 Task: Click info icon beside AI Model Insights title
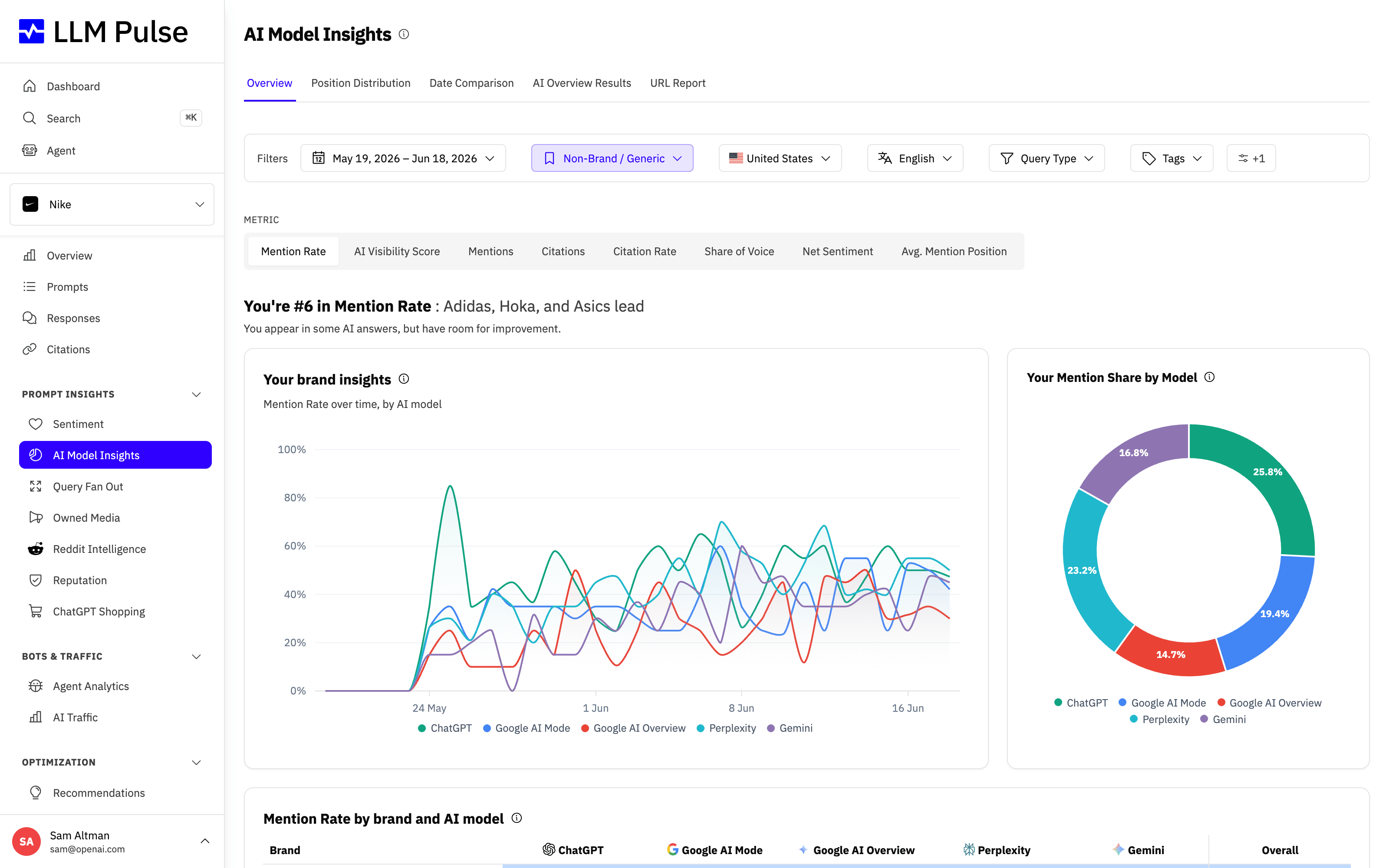tap(404, 34)
